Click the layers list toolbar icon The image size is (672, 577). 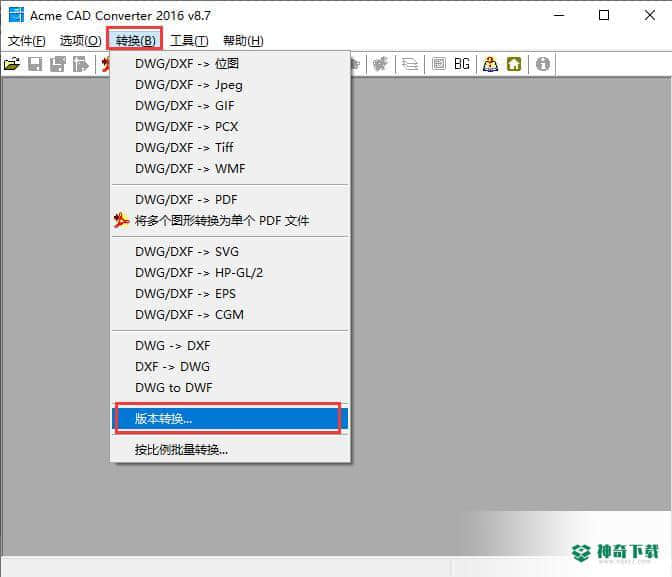coord(410,64)
